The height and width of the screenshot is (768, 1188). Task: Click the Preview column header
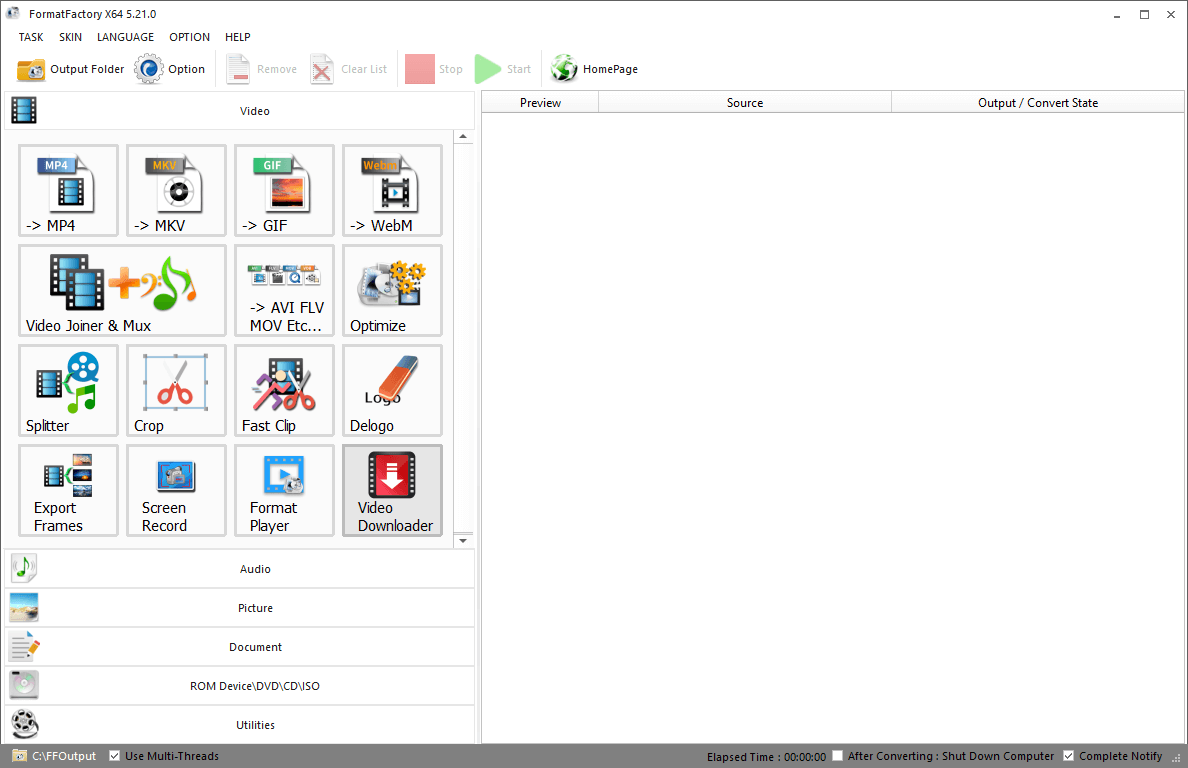click(x=540, y=103)
